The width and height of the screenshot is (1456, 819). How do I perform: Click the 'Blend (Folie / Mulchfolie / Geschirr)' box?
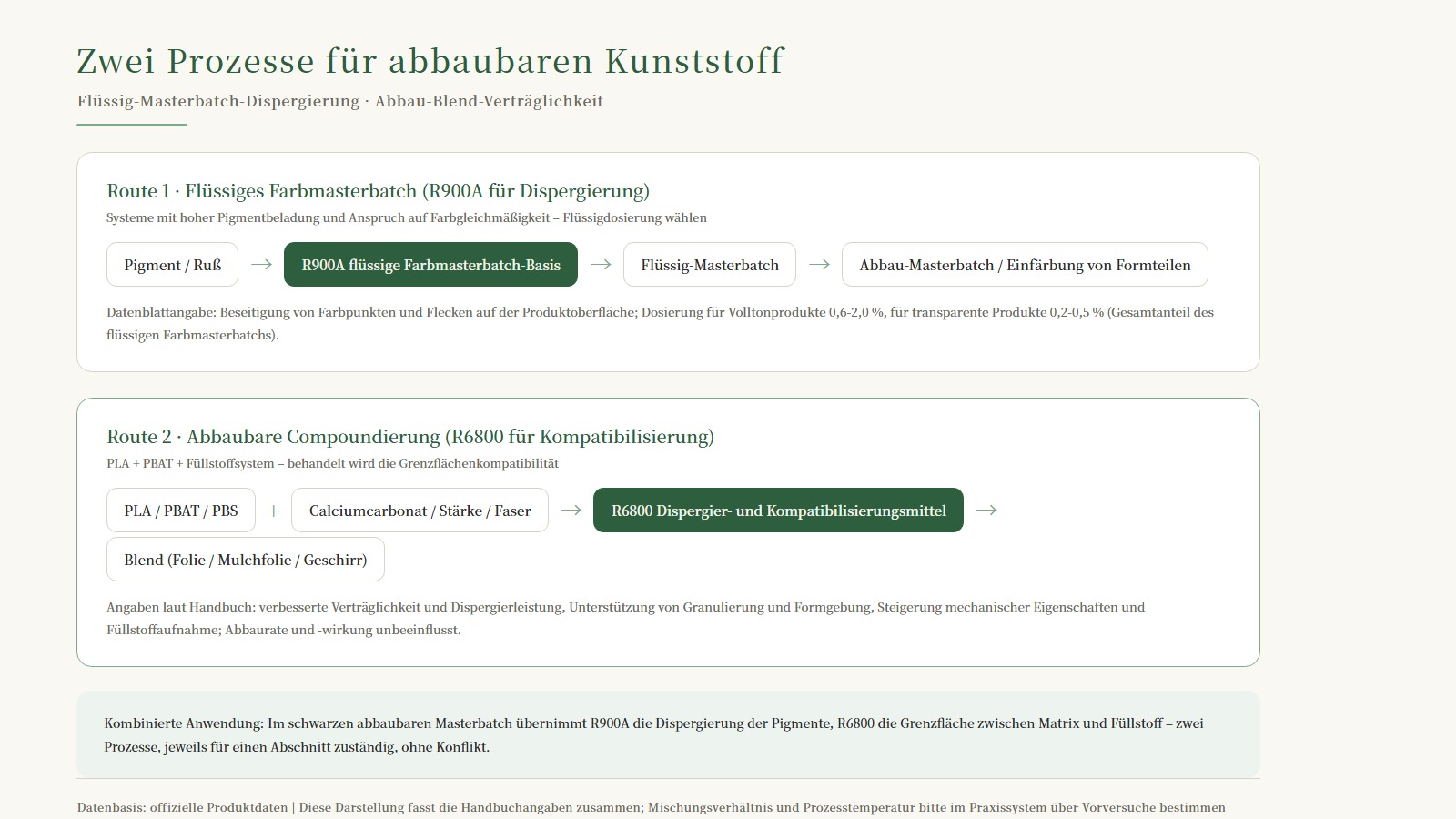[x=246, y=560]
